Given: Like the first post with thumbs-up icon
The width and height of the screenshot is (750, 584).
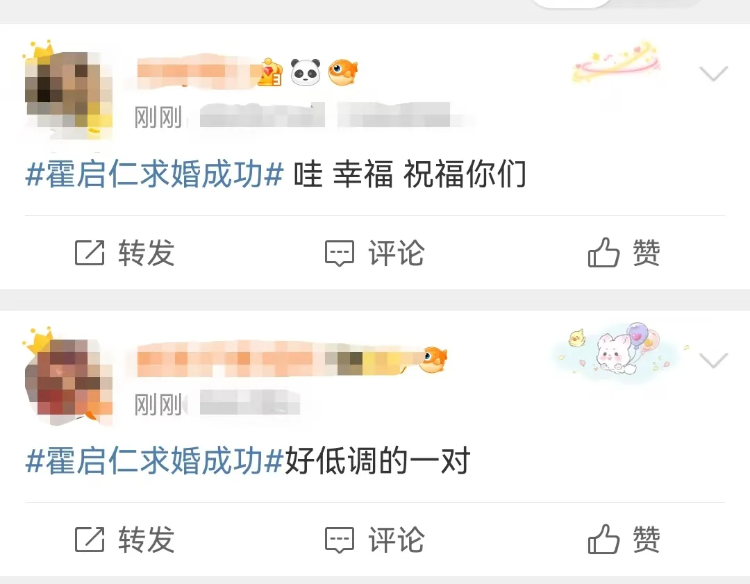Looking at the screenshot, I should coord(604,252).
